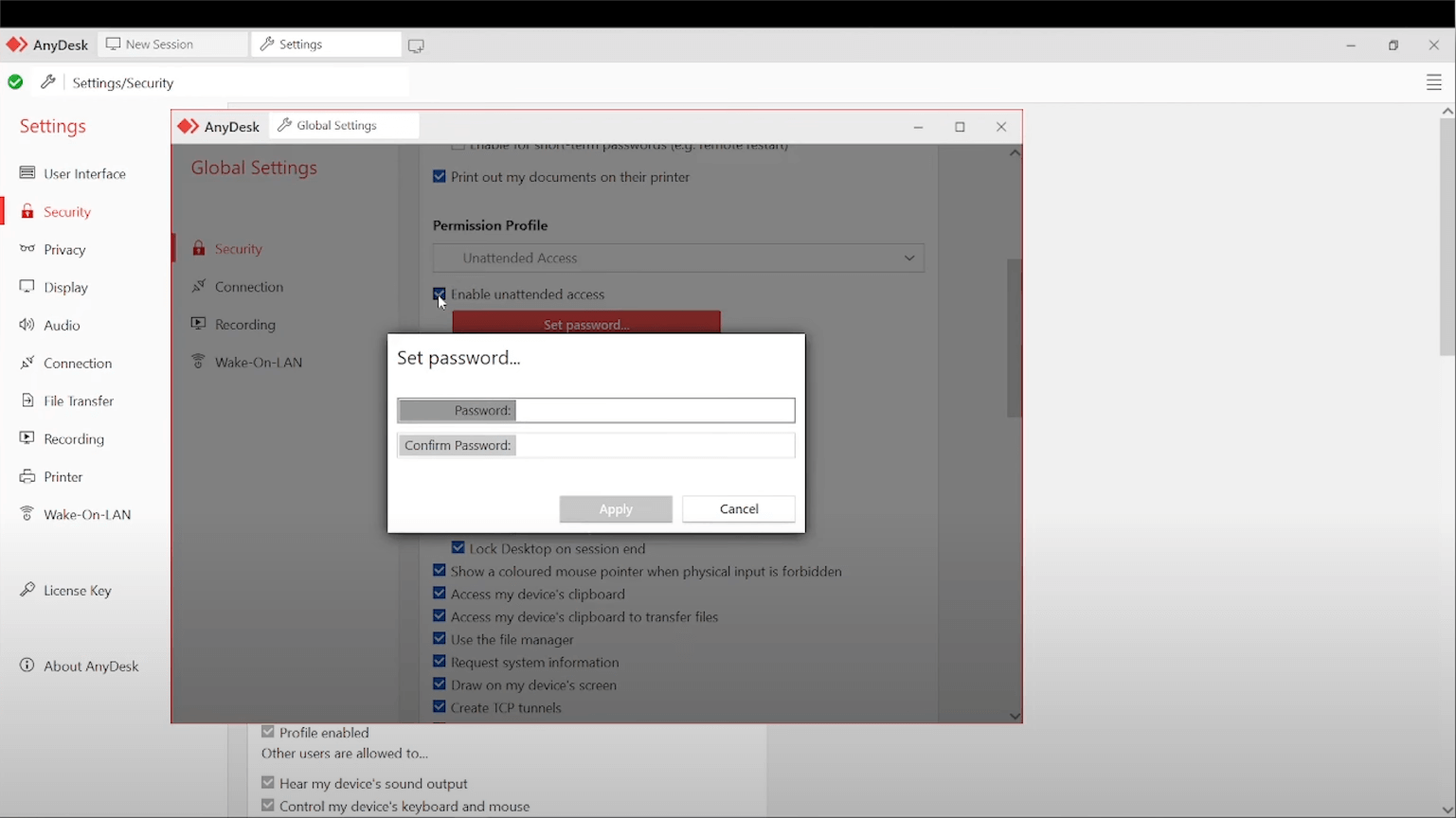1456x818 pixels.
Task: Click the User Interface sidebar icon
Action: pyautogui.click(x=27, y=173)
